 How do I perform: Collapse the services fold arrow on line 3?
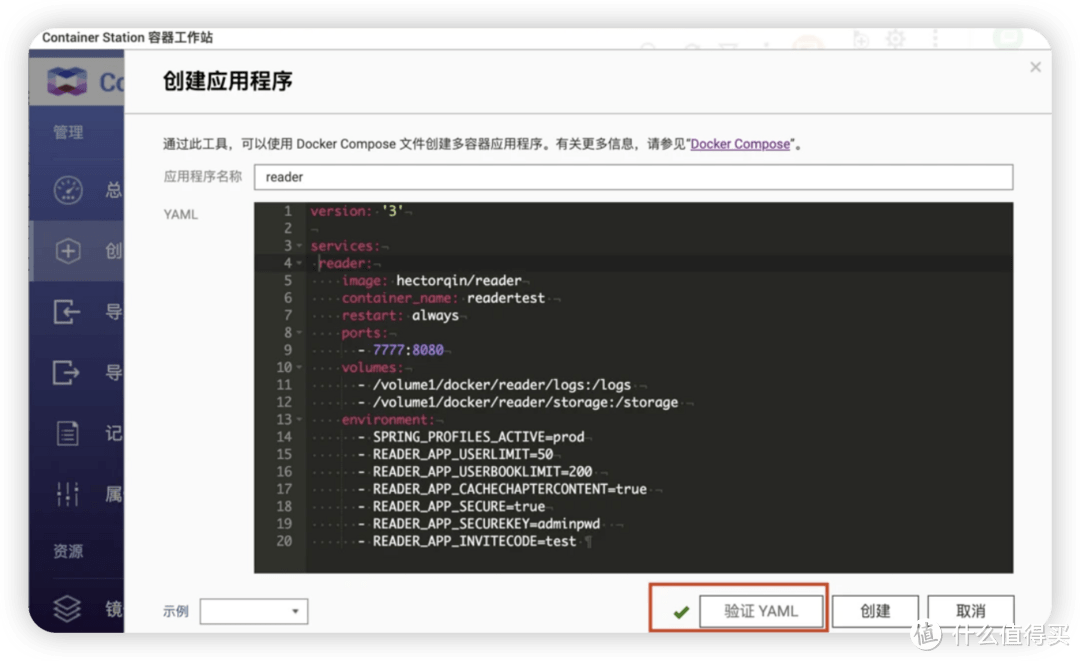[299, 246]
